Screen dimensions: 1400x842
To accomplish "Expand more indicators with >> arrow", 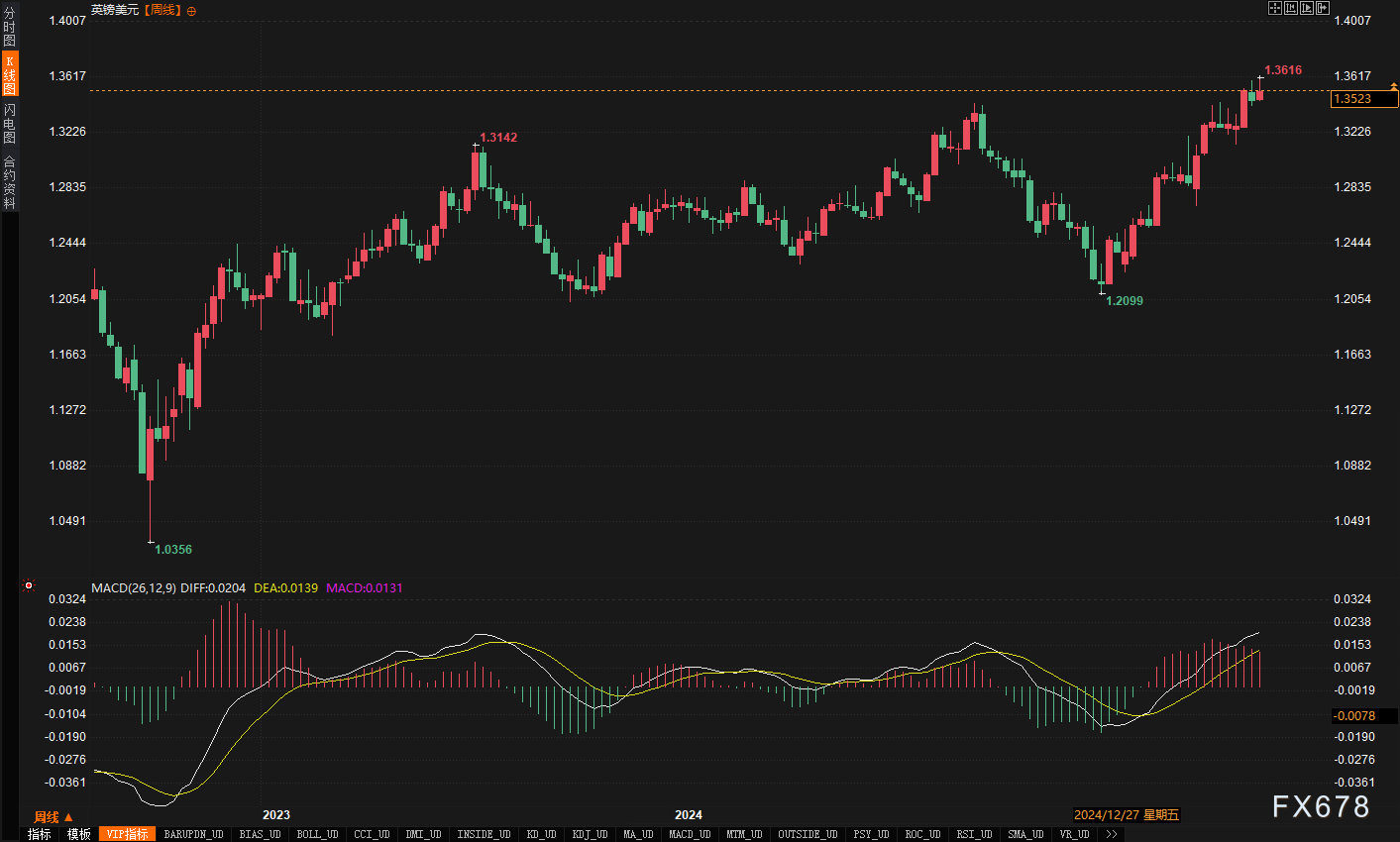I will point(1112,834).
